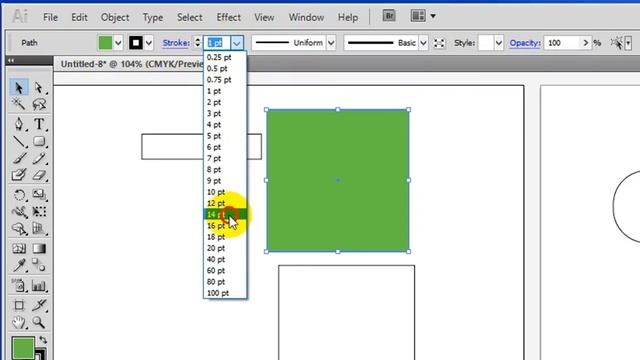This screenshot has width=640, height=360.
Task: Select the Paintbrush tool
Action: tap(19, 158)
